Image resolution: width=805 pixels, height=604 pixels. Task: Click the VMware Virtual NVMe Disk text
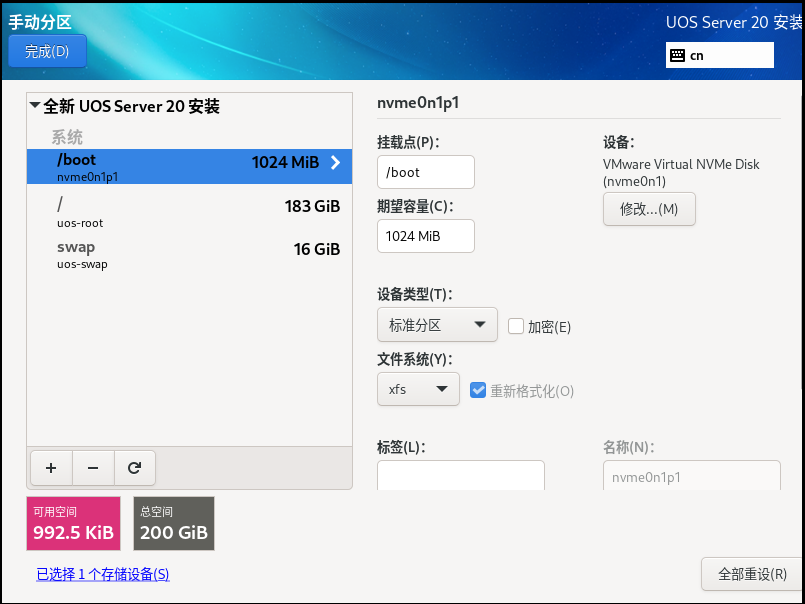pyautogui.click(x=681, y=173)
